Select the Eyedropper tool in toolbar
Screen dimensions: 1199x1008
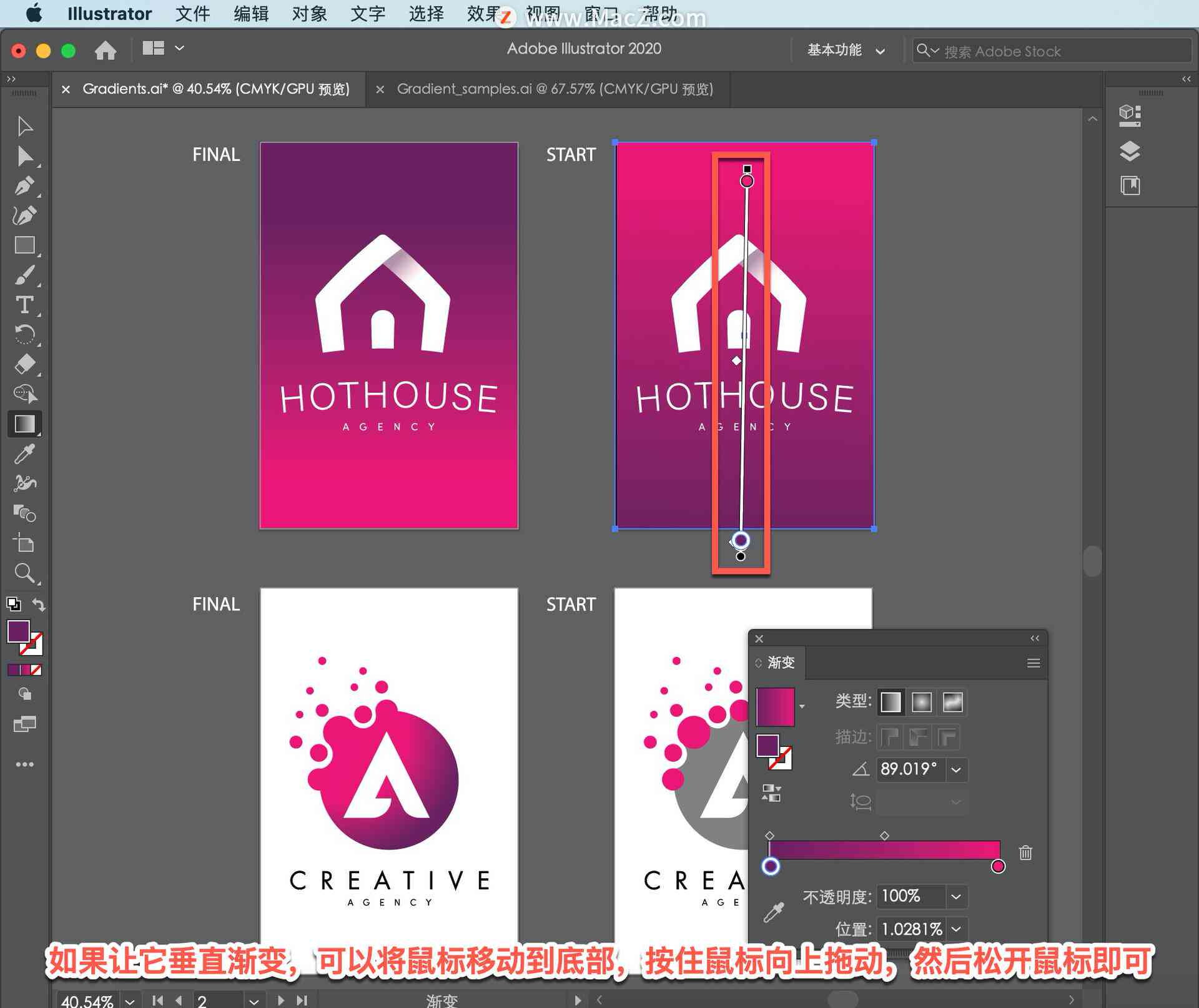(24, 454)
